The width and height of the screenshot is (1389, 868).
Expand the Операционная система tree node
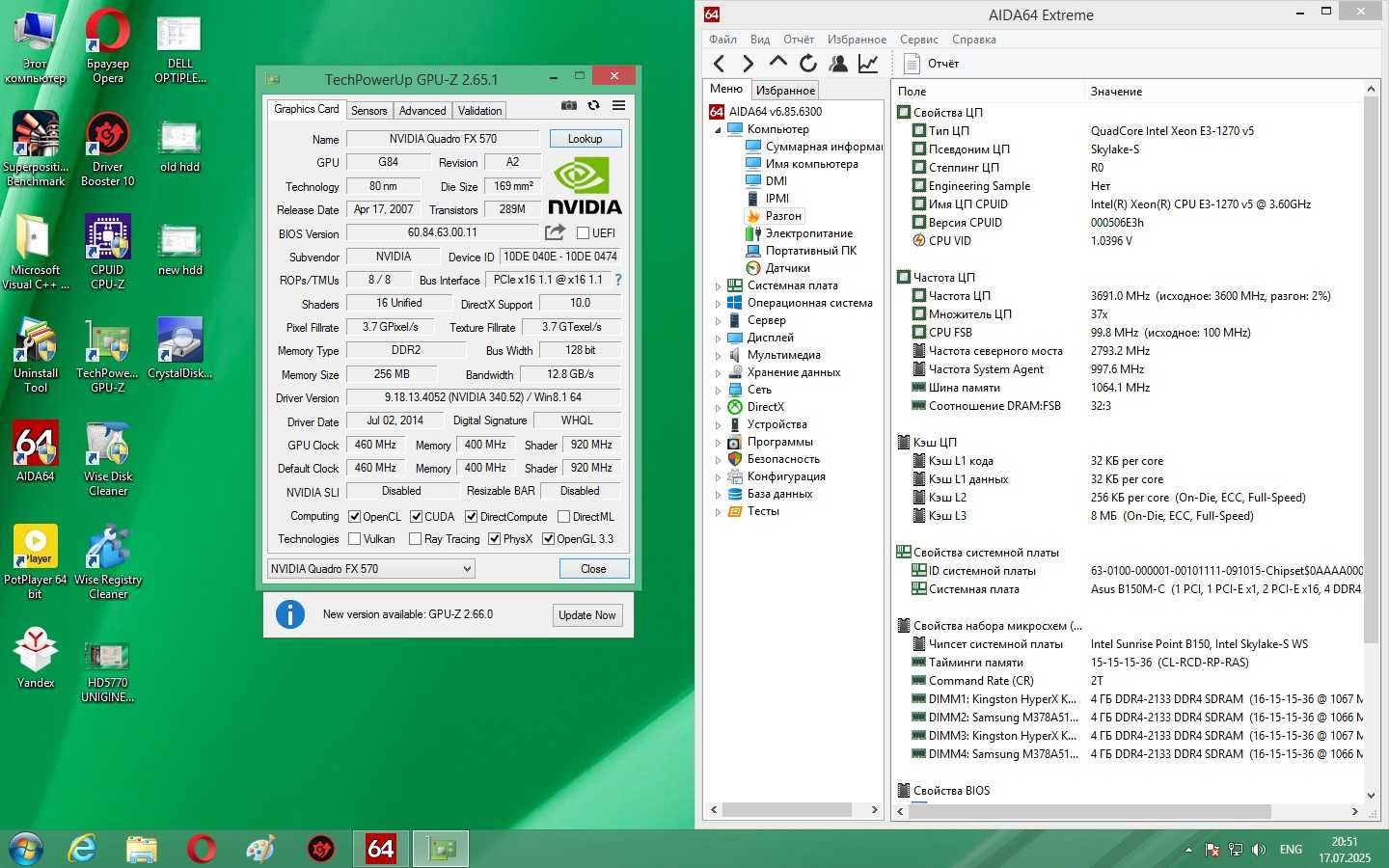point(718,303)
